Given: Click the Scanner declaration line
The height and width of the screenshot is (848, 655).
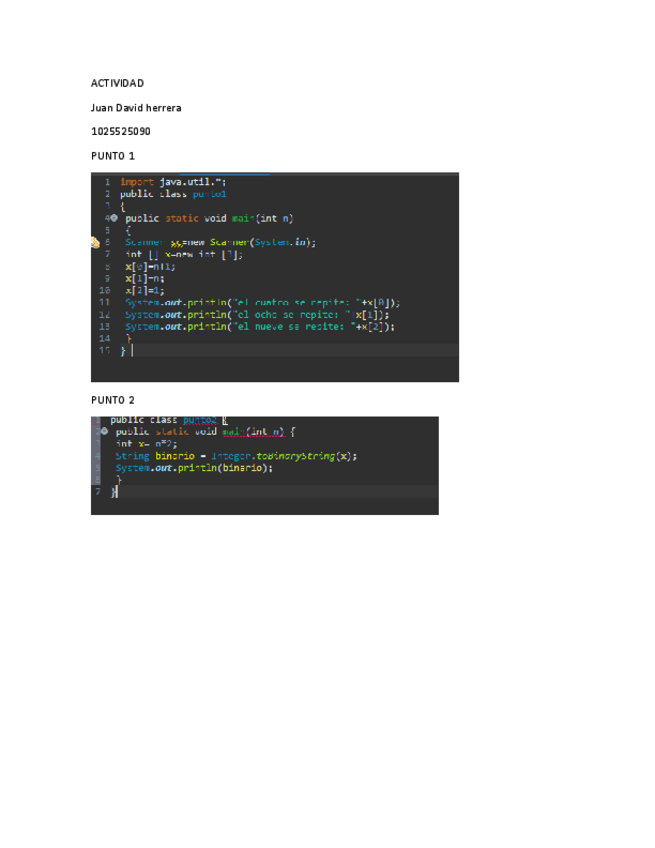Looking at the screenshot, I should click(x=220, y=242).
